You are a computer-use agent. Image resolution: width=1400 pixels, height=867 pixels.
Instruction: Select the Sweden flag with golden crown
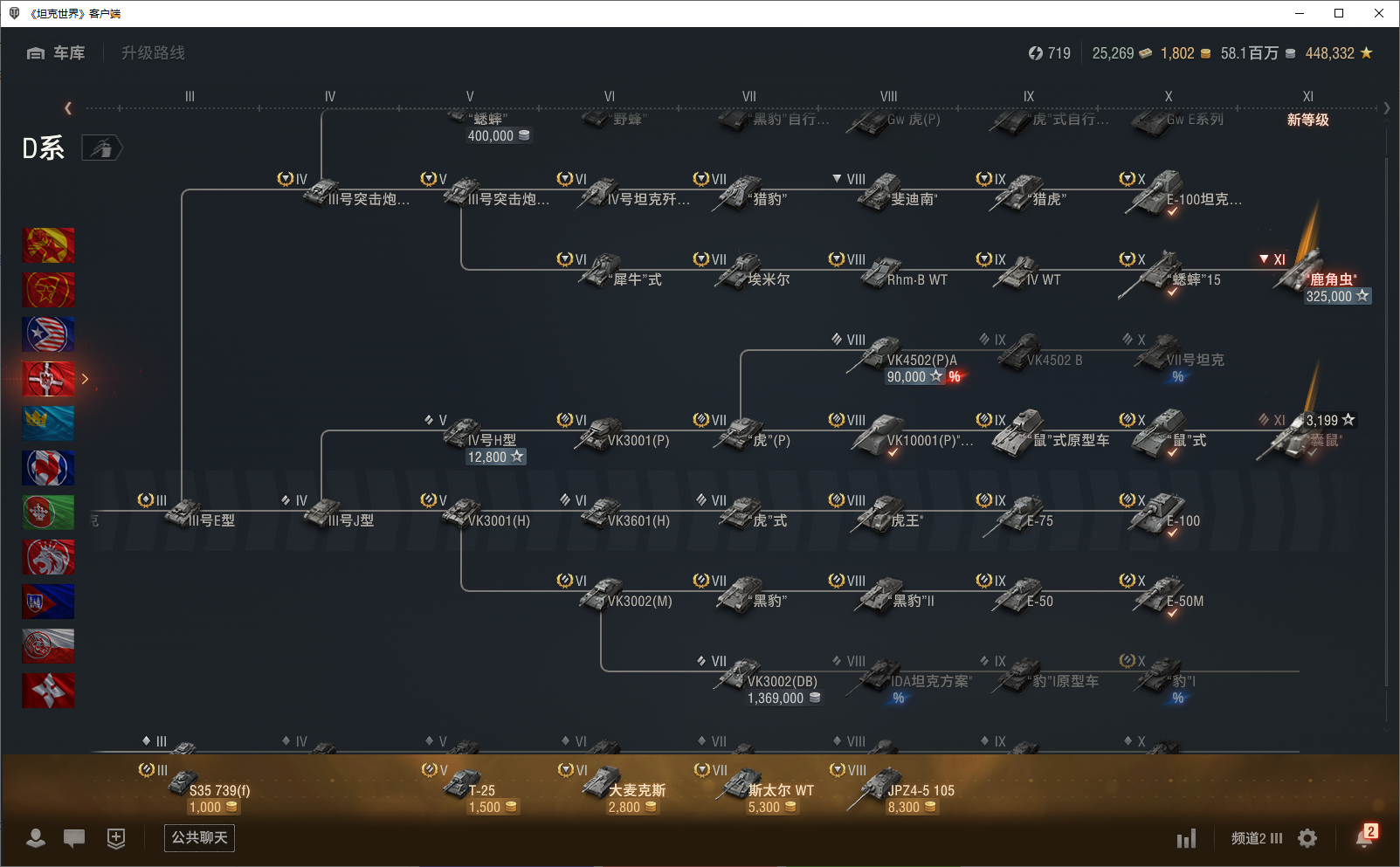pyautogui.click(x=48, y=423)
